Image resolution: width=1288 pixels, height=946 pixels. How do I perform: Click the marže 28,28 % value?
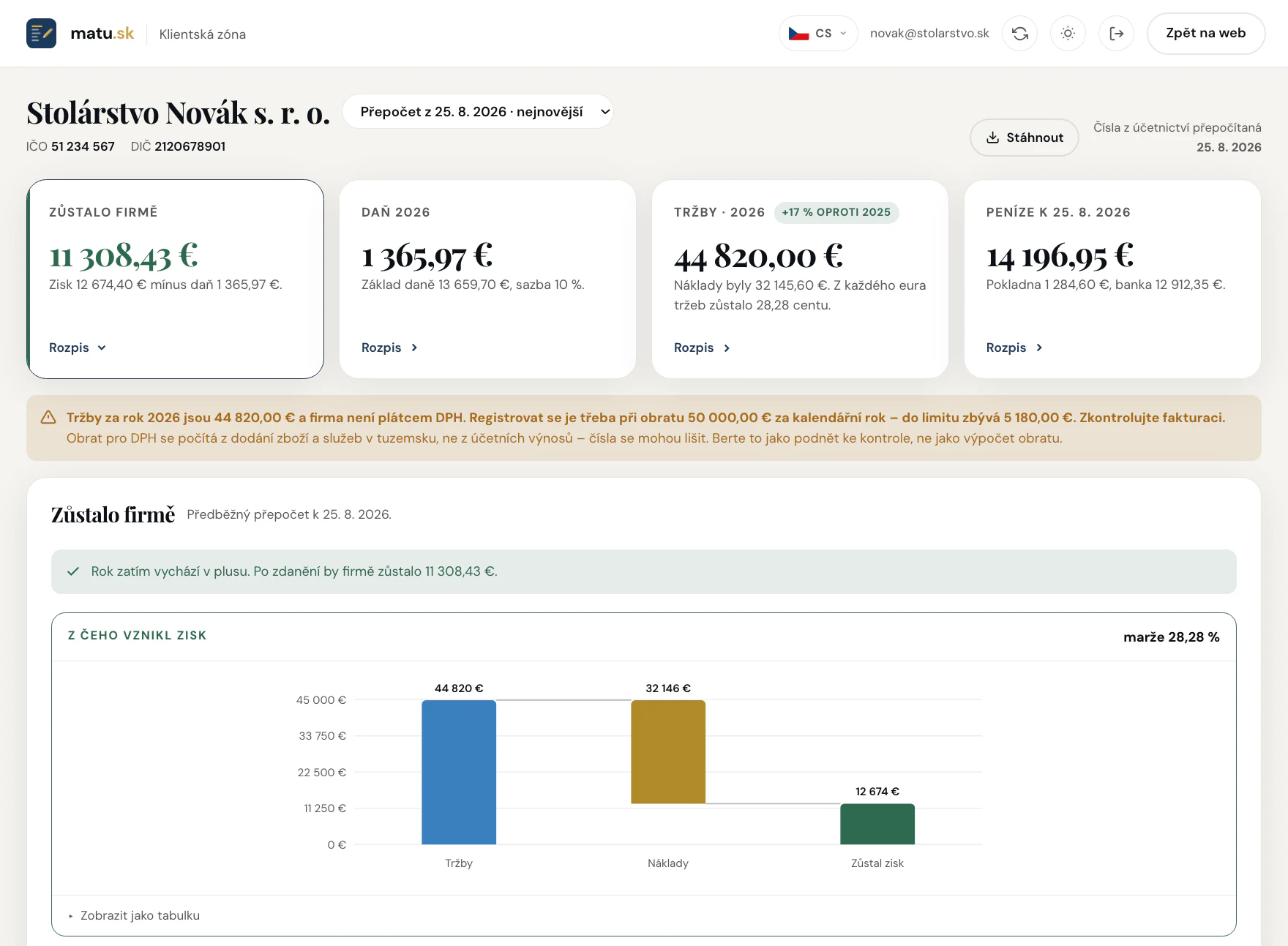click(x=1172, y=637)
